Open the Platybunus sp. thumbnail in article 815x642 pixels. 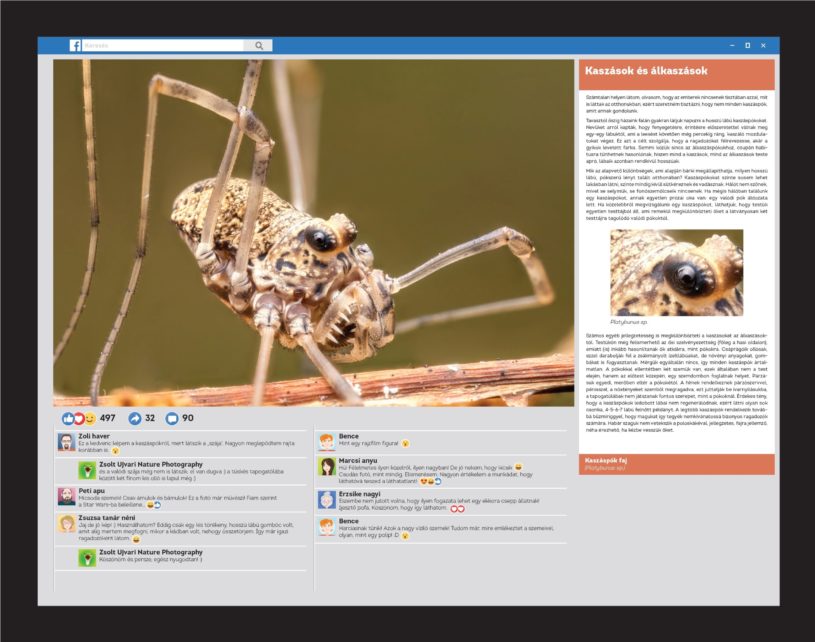(x=677, y=273)
